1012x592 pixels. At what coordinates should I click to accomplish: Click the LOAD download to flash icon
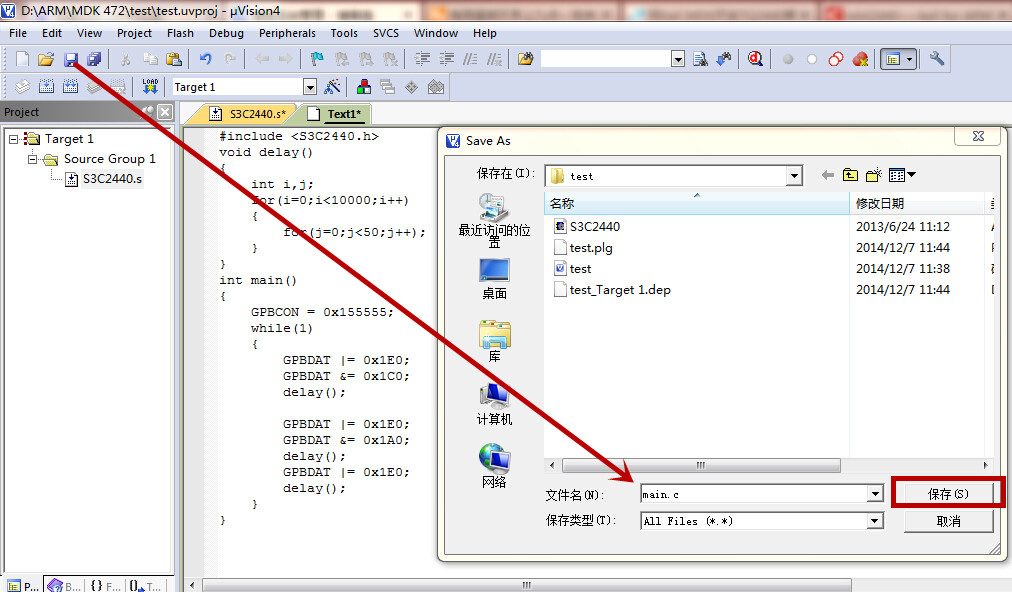150,87
